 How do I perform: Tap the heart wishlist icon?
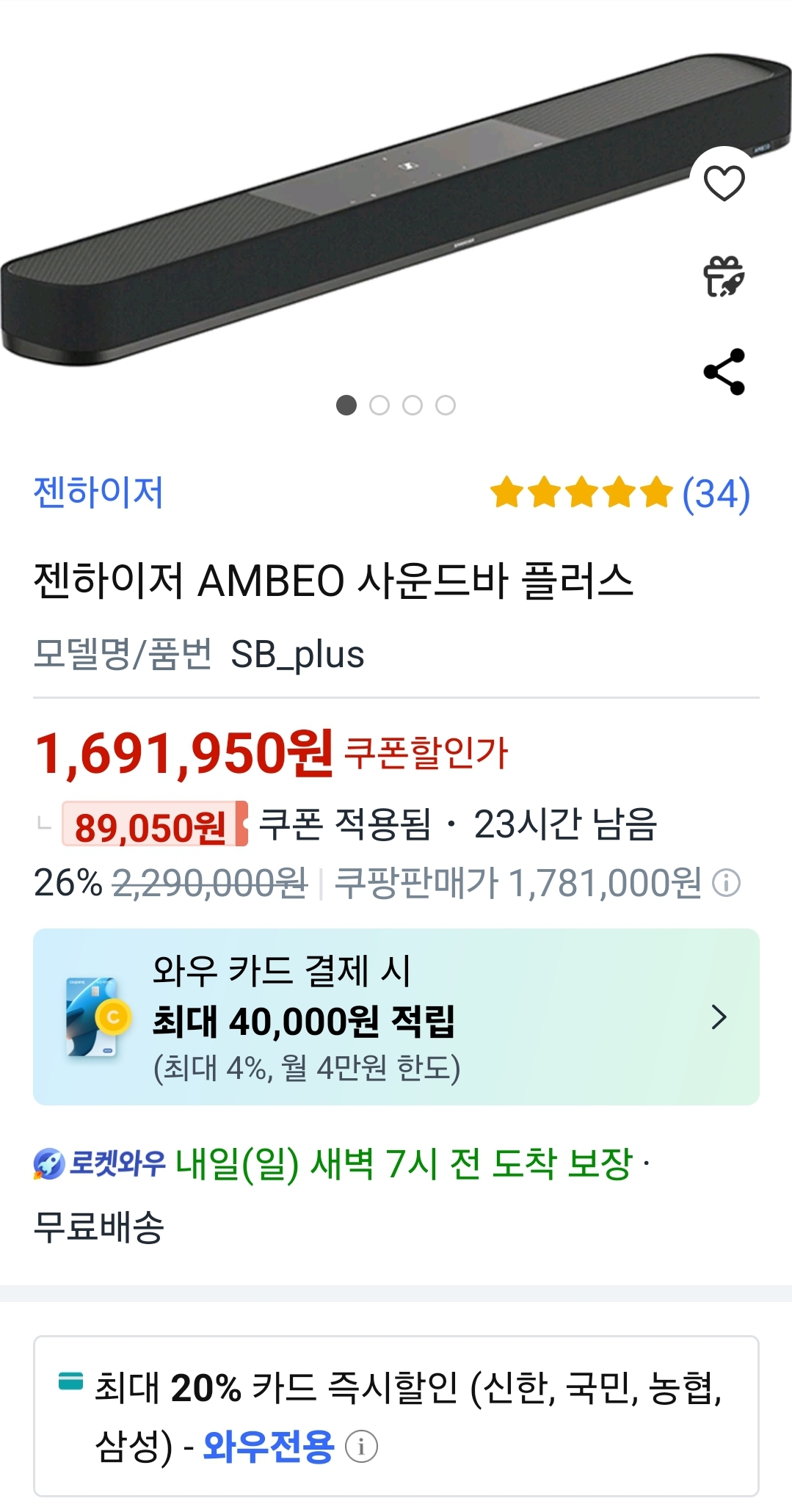click(x=724, y=183)
